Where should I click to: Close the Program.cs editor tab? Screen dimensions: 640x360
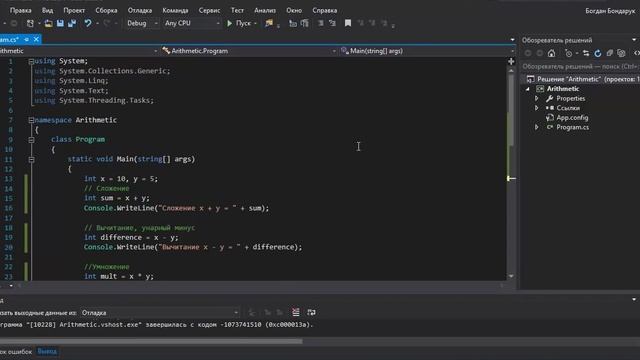point(36,39)
